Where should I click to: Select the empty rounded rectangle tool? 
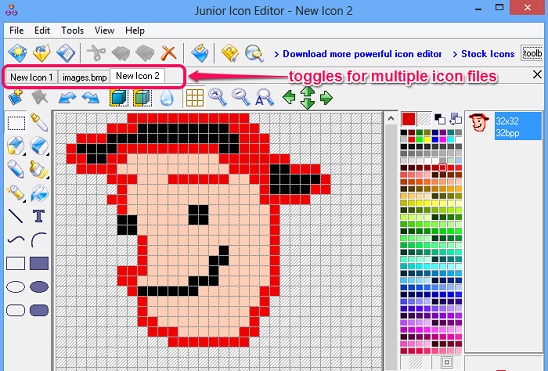16,310
